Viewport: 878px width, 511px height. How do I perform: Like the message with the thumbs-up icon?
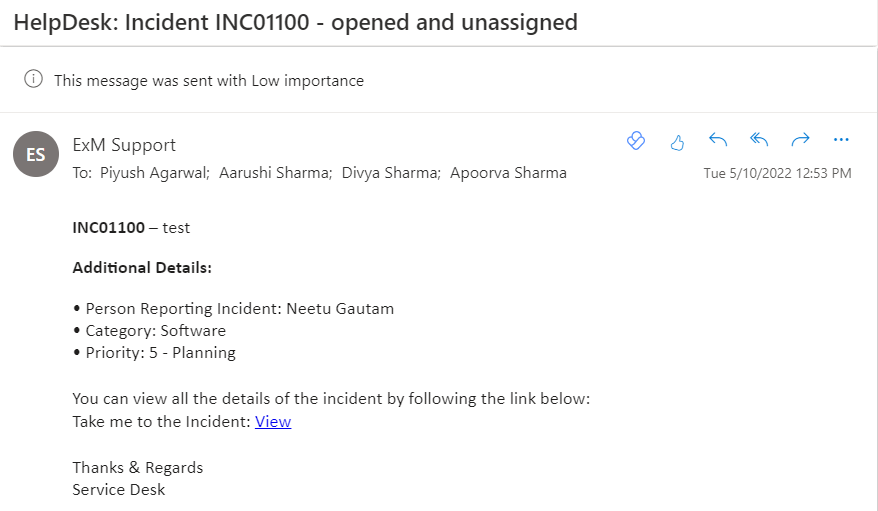[x=677, y=142]
